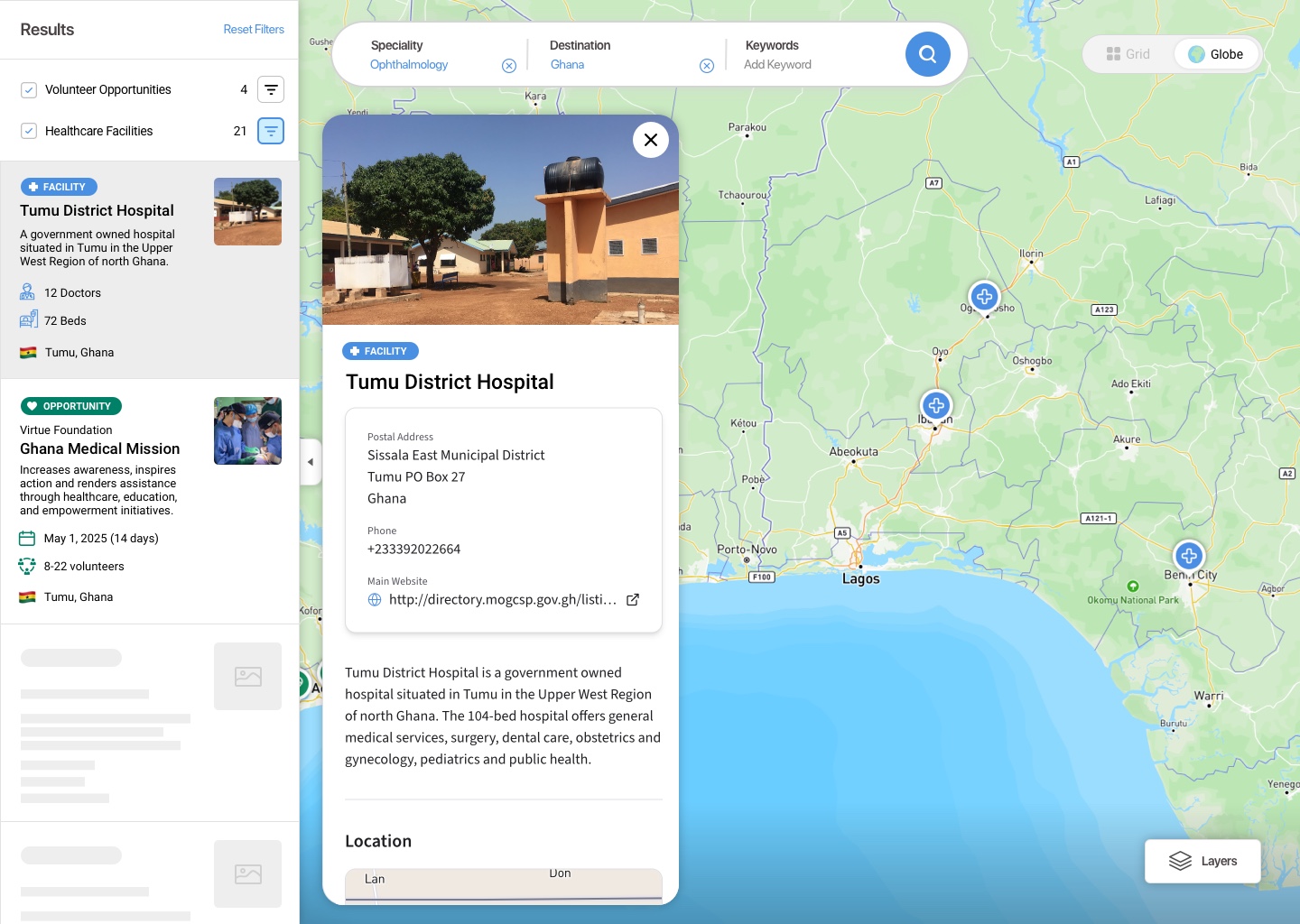Open filter options for Volunteer Opportunities
Image resolution: width=1300 pixels, height=924 pixels.
click(x=271, y=89)
